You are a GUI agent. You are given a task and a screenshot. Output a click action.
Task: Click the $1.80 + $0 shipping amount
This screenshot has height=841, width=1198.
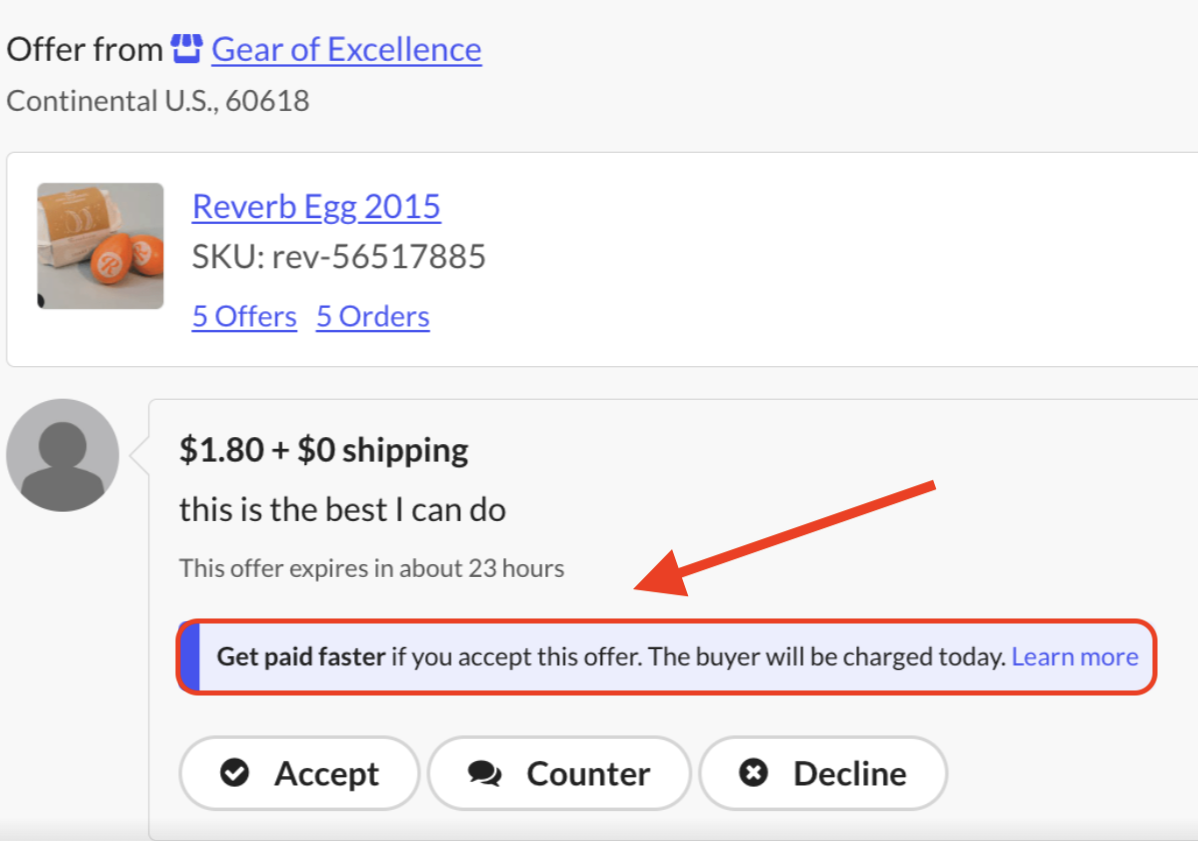[324, 450]
